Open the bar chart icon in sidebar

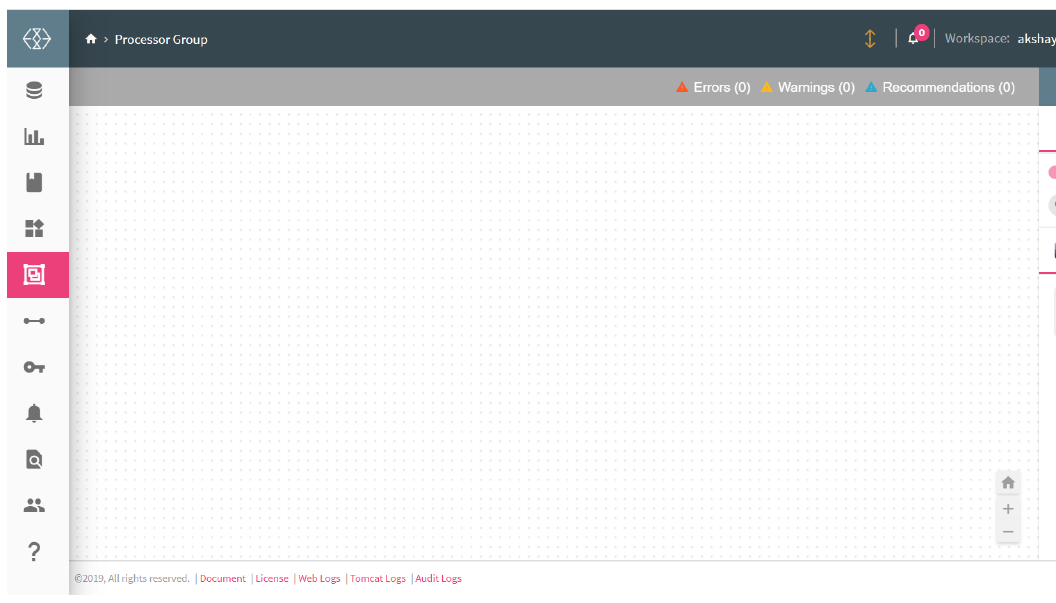(x=34, y=137)
